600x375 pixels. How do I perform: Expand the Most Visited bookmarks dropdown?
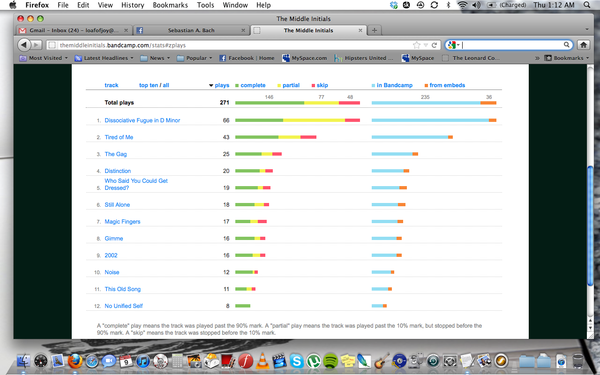[x=43, y=58]
